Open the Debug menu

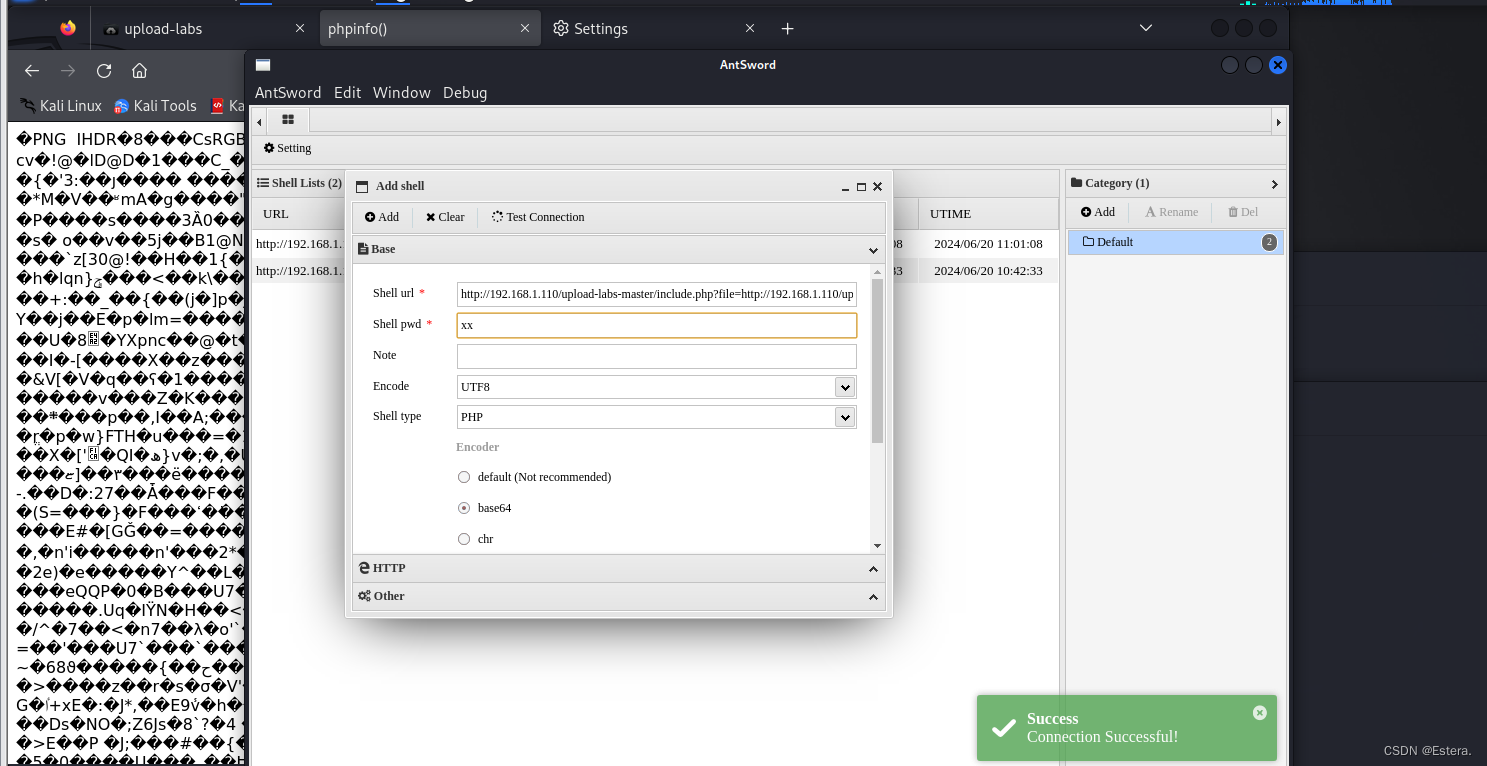click(465, 93)
